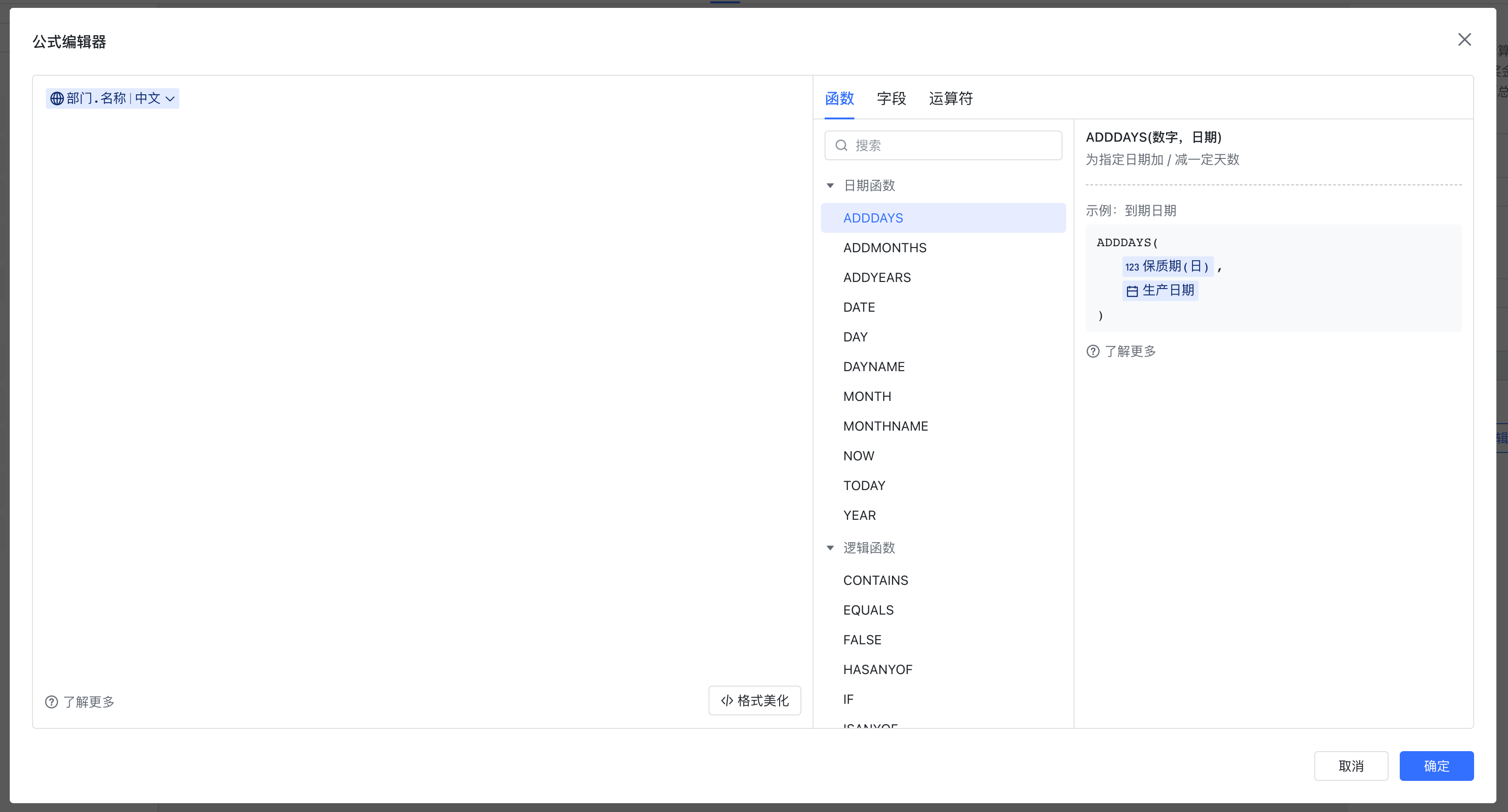Select the IF function
This screenshot has width=1508, height=812.
click(x=943, y=699)
